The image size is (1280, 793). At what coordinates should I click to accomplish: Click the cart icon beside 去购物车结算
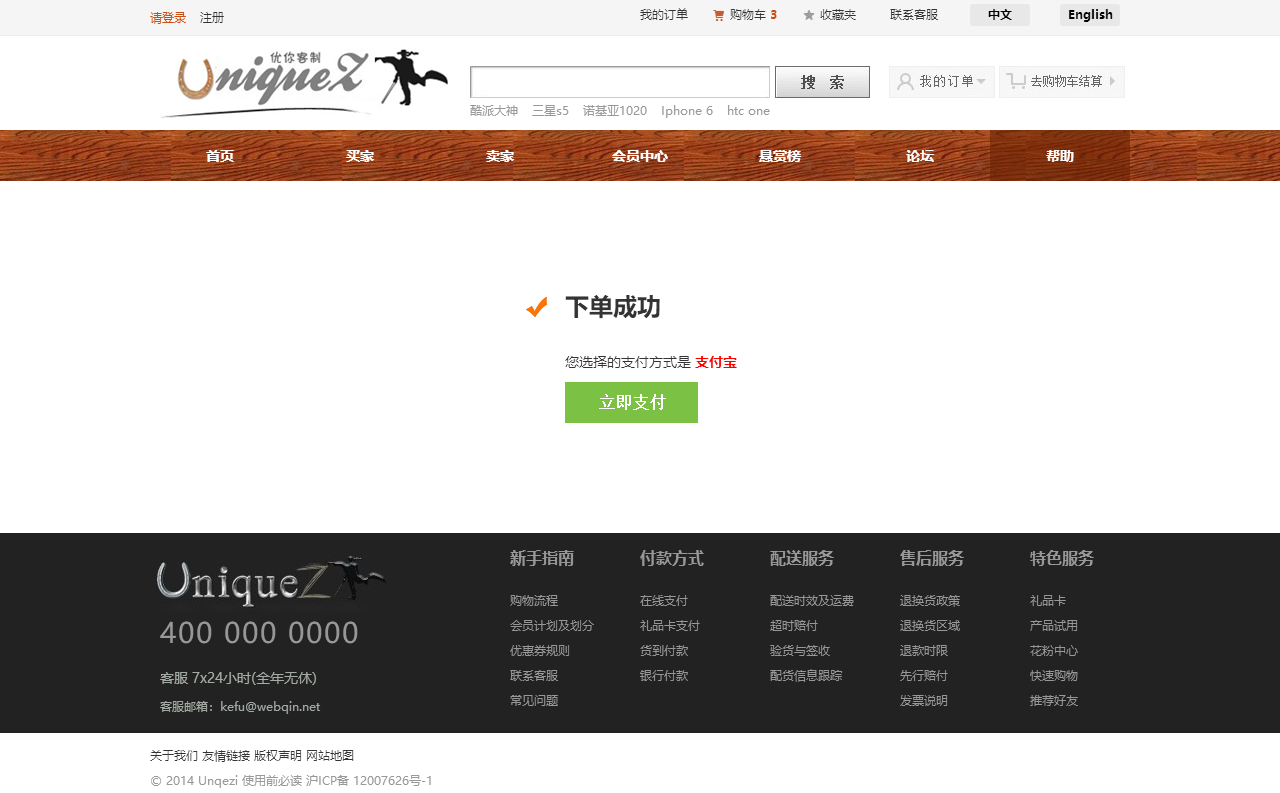pos(1016,82)
